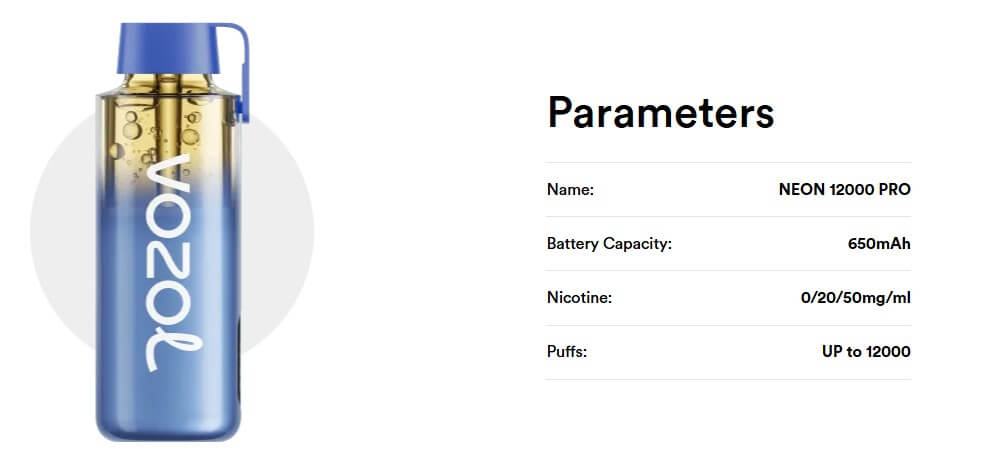The image size is (990, 473).
Task: Select the UP to 12000 value
Action: click(866, 352)
